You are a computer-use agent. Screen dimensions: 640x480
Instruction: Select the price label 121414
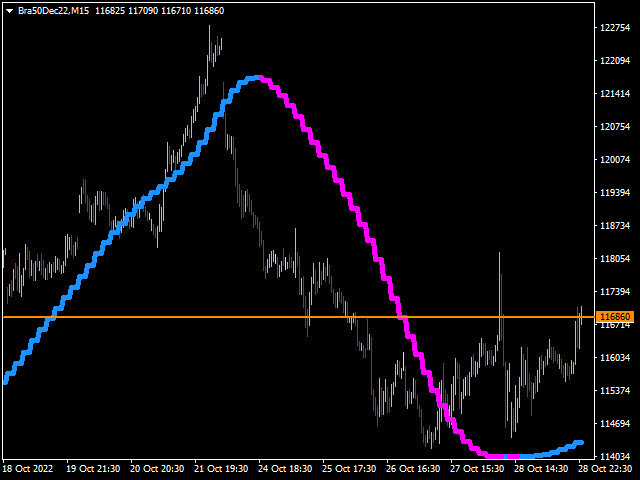(x=615, y=94)
